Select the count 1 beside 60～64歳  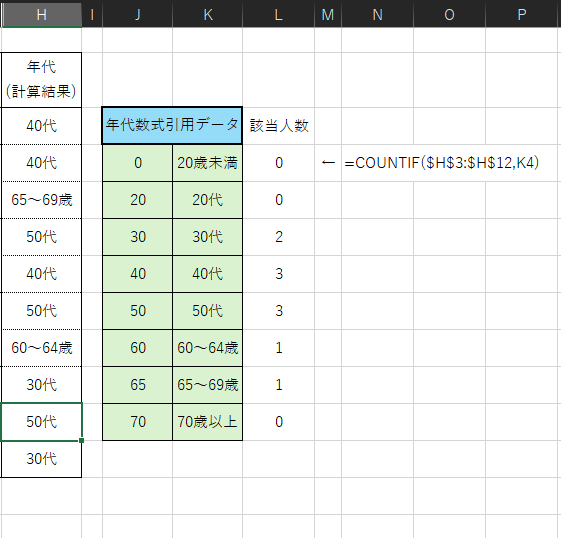(x=279, y=348)
